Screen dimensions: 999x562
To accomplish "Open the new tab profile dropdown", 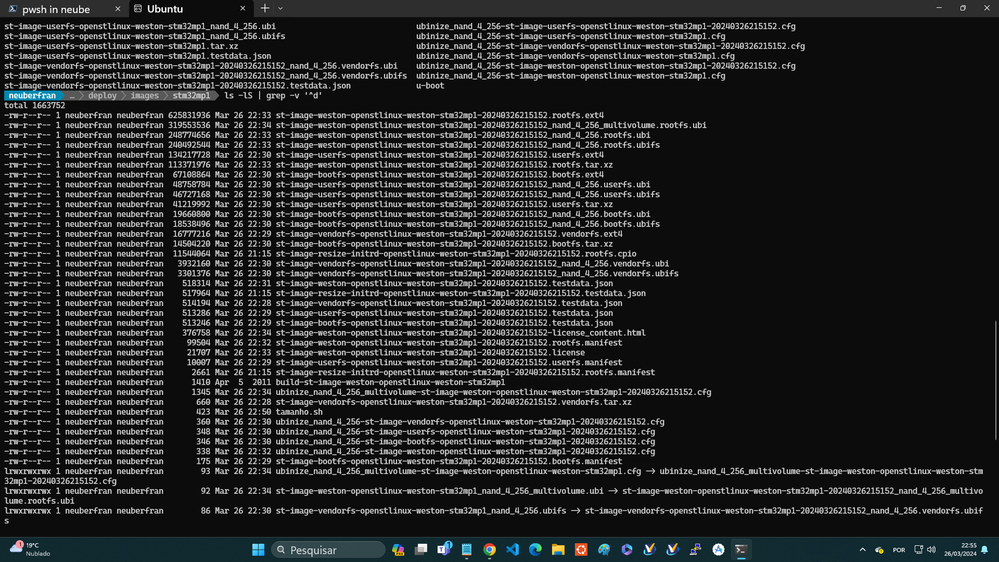I will 280,9.
